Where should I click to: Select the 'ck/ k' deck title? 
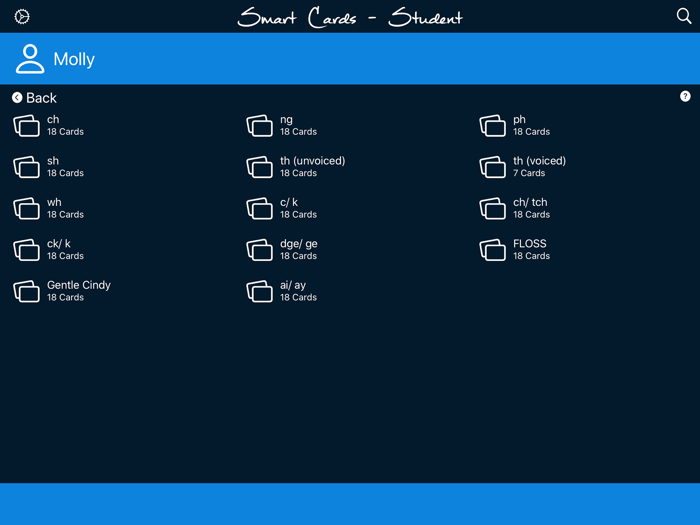coord(58,244)
